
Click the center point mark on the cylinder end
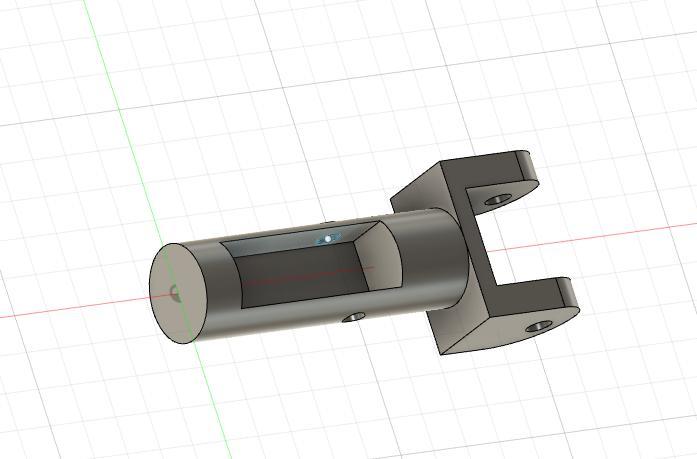(175, 293)
